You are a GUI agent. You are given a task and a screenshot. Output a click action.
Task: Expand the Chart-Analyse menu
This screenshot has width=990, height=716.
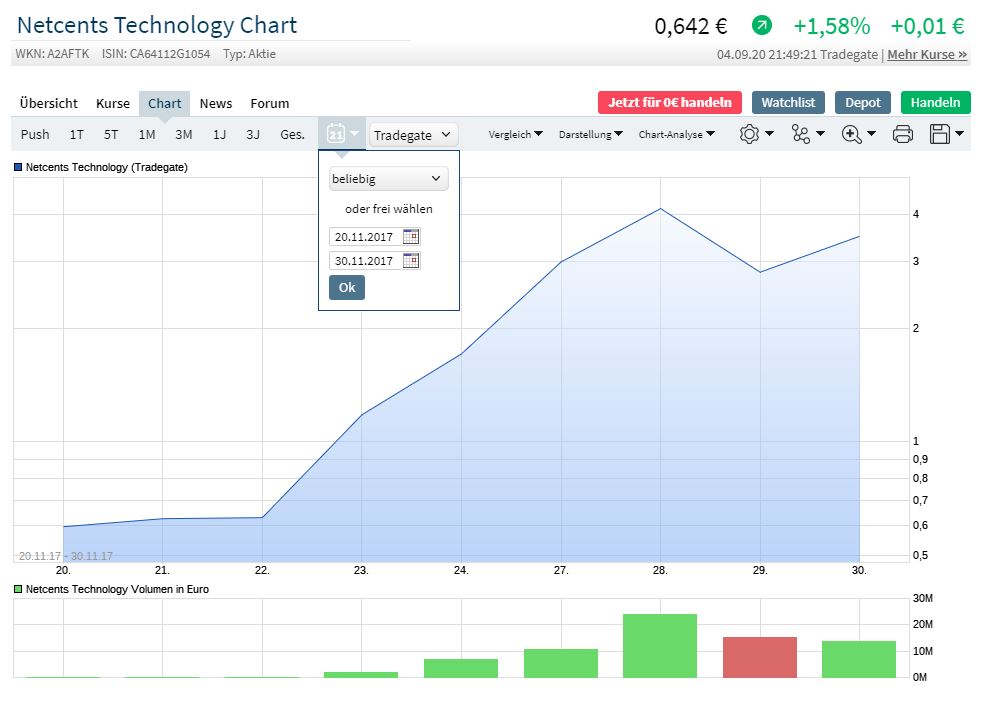[676, 134]
